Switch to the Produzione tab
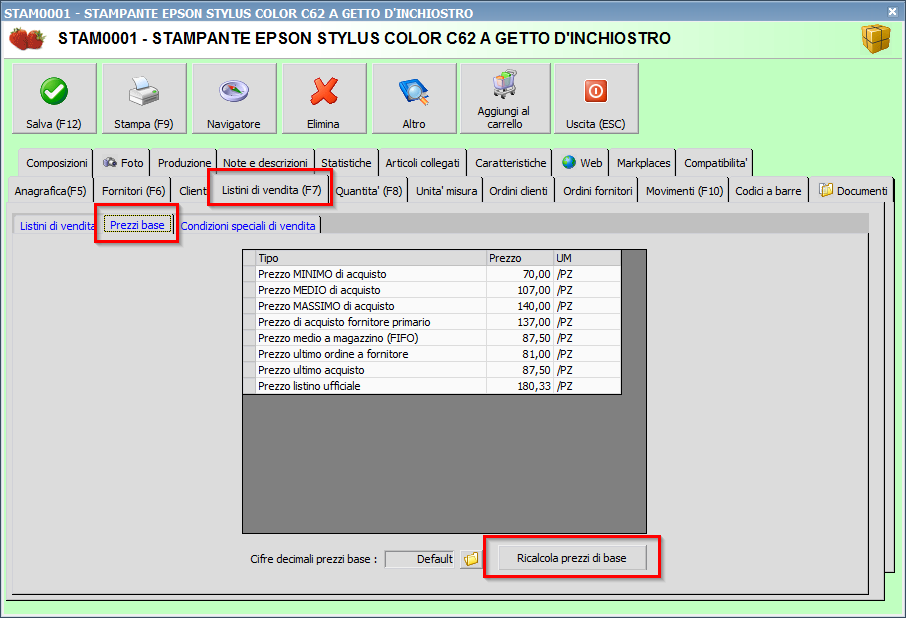The image size is (906, 618). 184,163
